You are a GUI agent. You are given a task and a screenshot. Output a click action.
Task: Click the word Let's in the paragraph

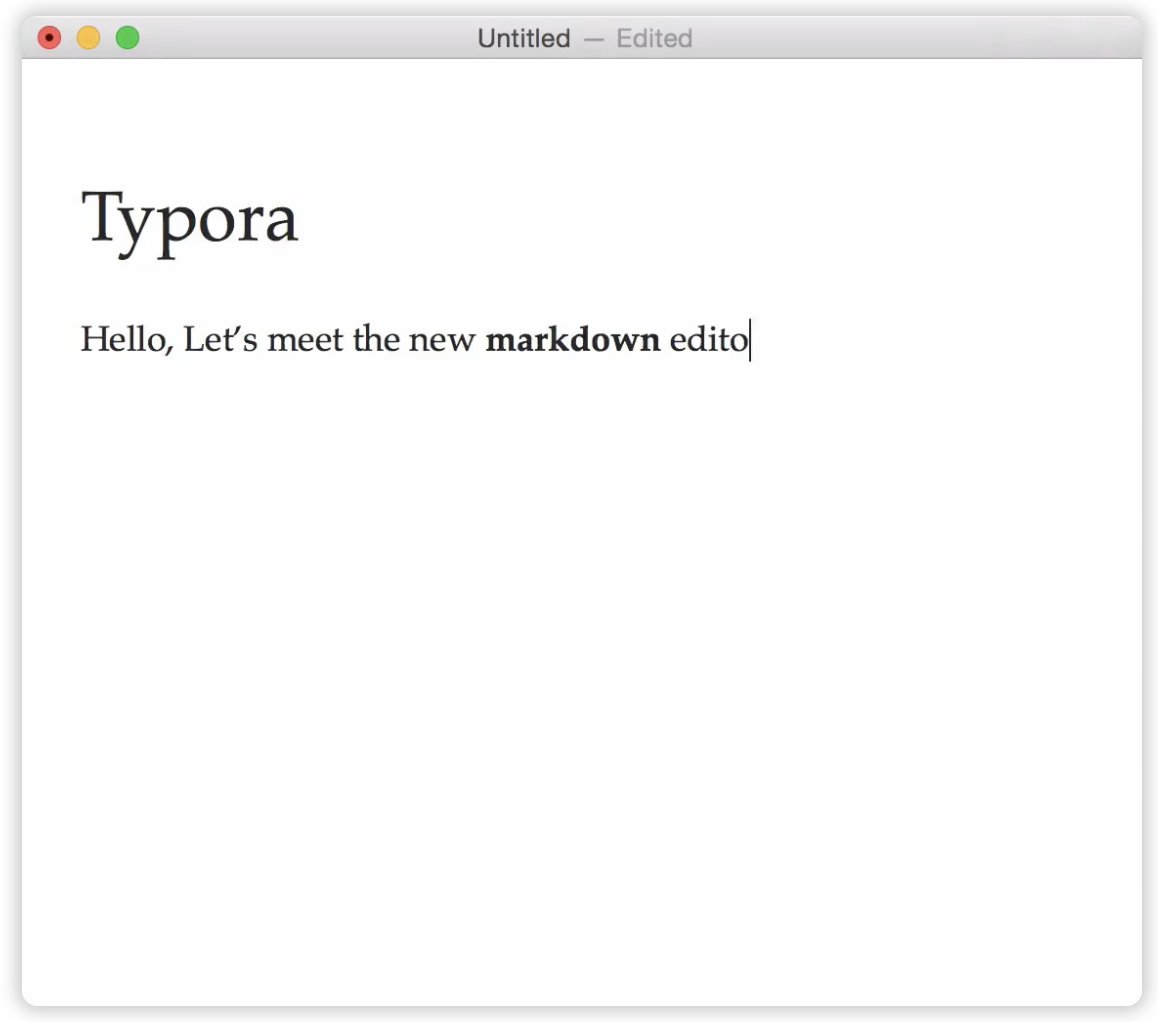220,340
